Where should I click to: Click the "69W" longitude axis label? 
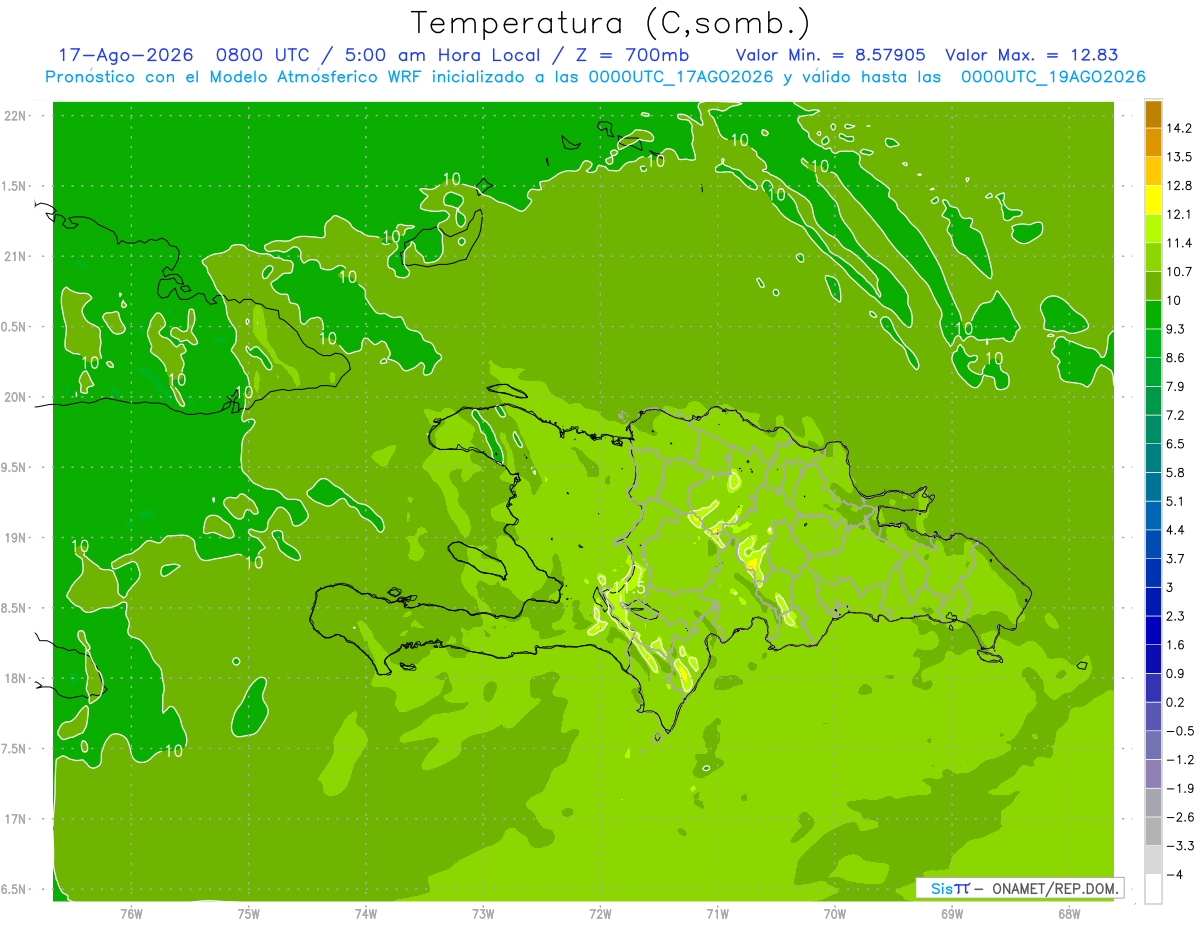(952, 915)
